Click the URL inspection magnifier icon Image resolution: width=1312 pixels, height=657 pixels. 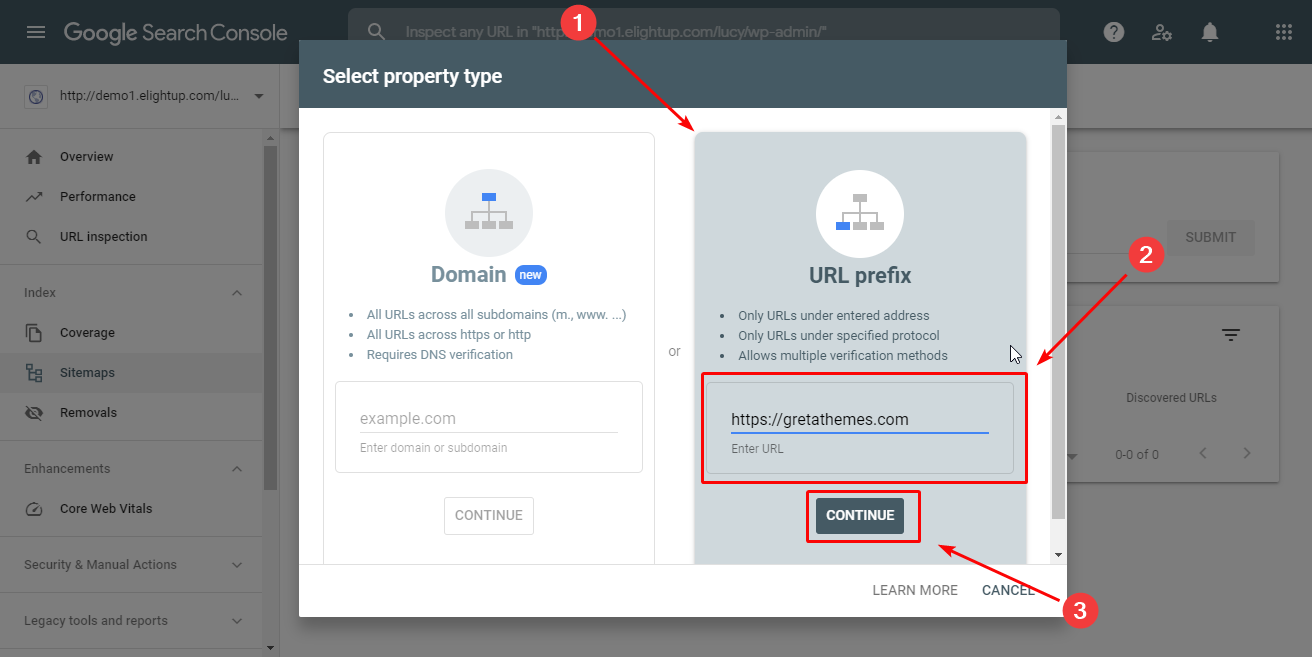pyautogui.click(x=34, y=237)
